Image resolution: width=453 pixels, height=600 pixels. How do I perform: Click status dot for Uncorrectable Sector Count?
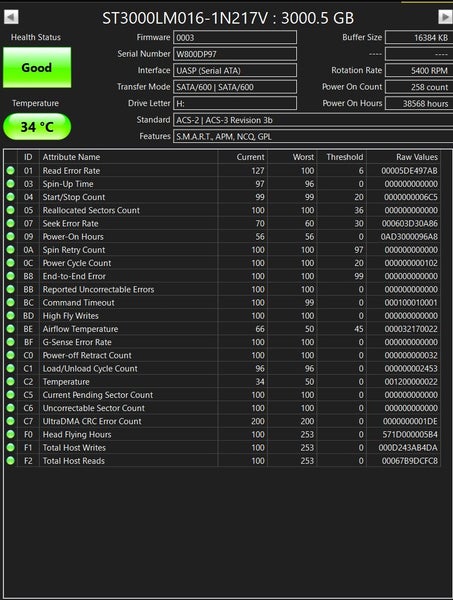coord(11,408)
